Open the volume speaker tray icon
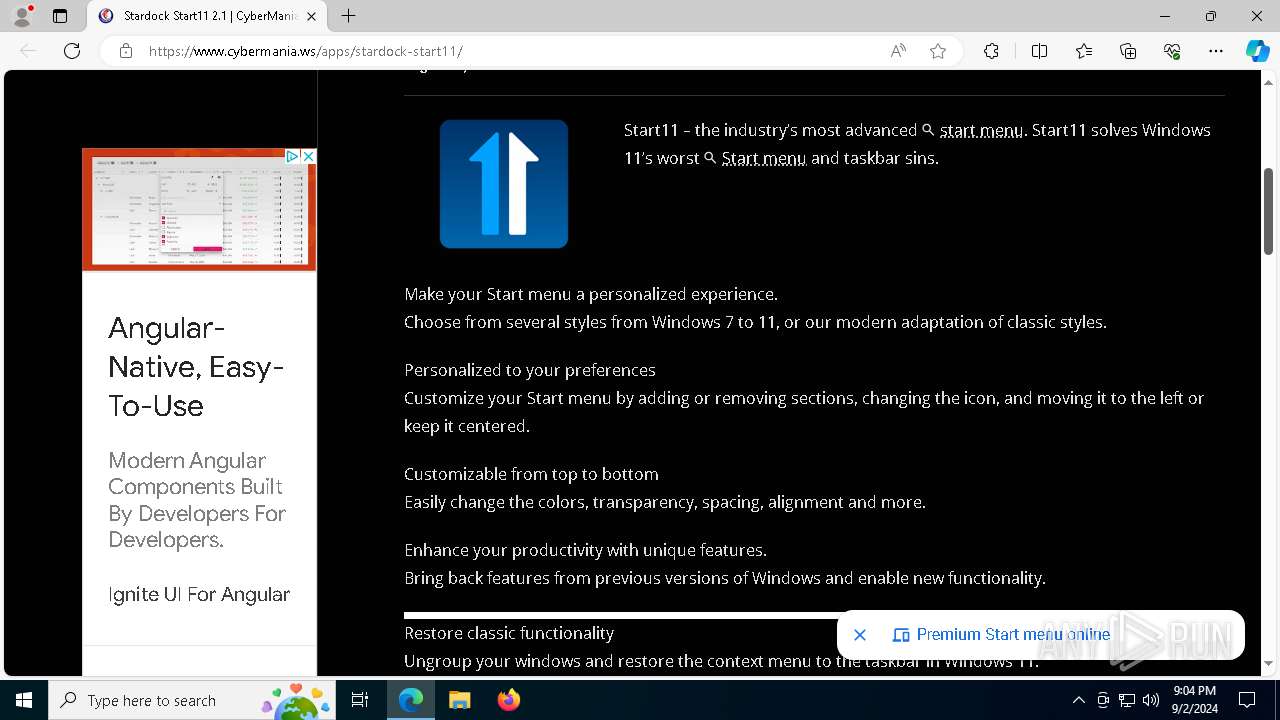 pos(1151,700)
